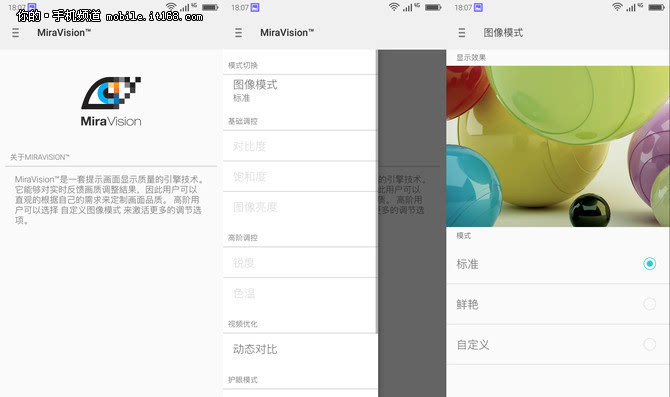Open 色温 setting in drawer
670x397 pixels.
click(300, 293)
